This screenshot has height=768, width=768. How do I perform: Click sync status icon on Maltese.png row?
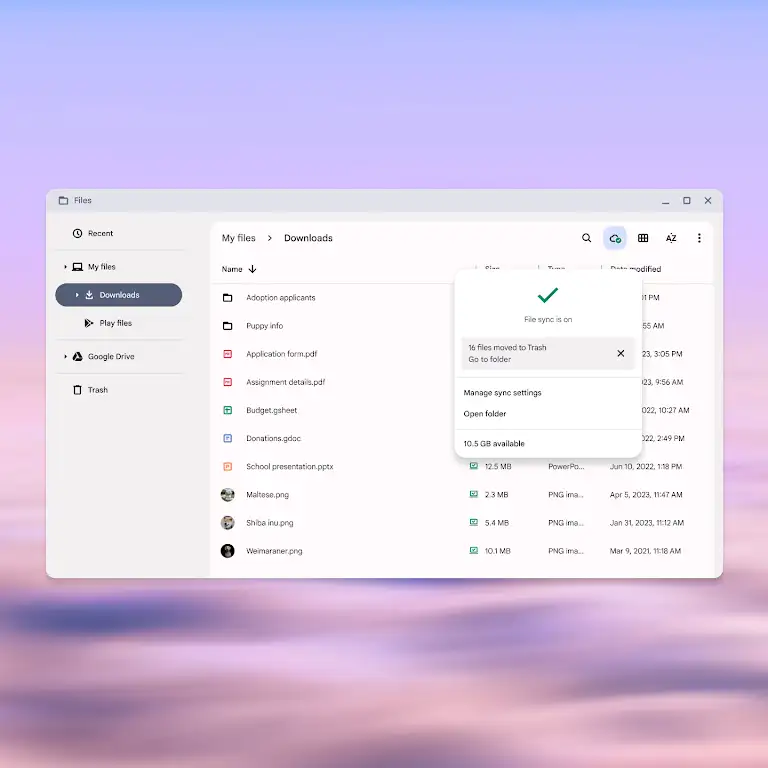click(474, 494)
